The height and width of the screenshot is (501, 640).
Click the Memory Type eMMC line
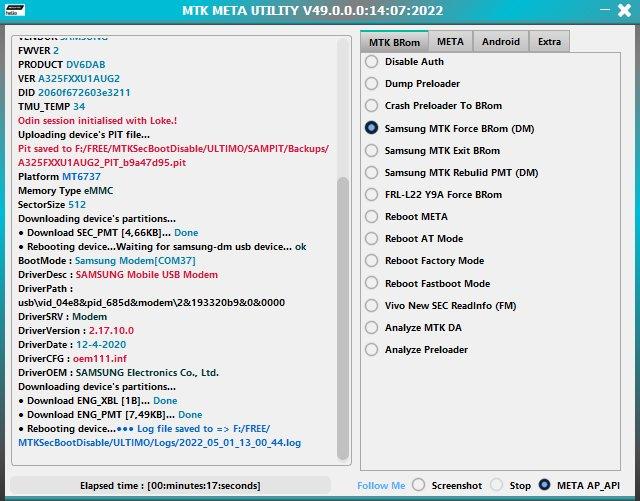pyautogui.click(x=66, y=191)
